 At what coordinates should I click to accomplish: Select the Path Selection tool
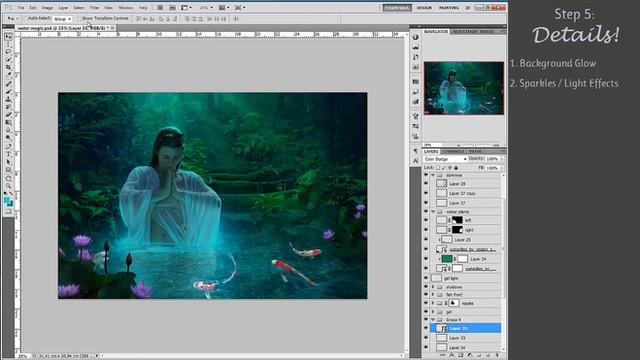(9, 162)
